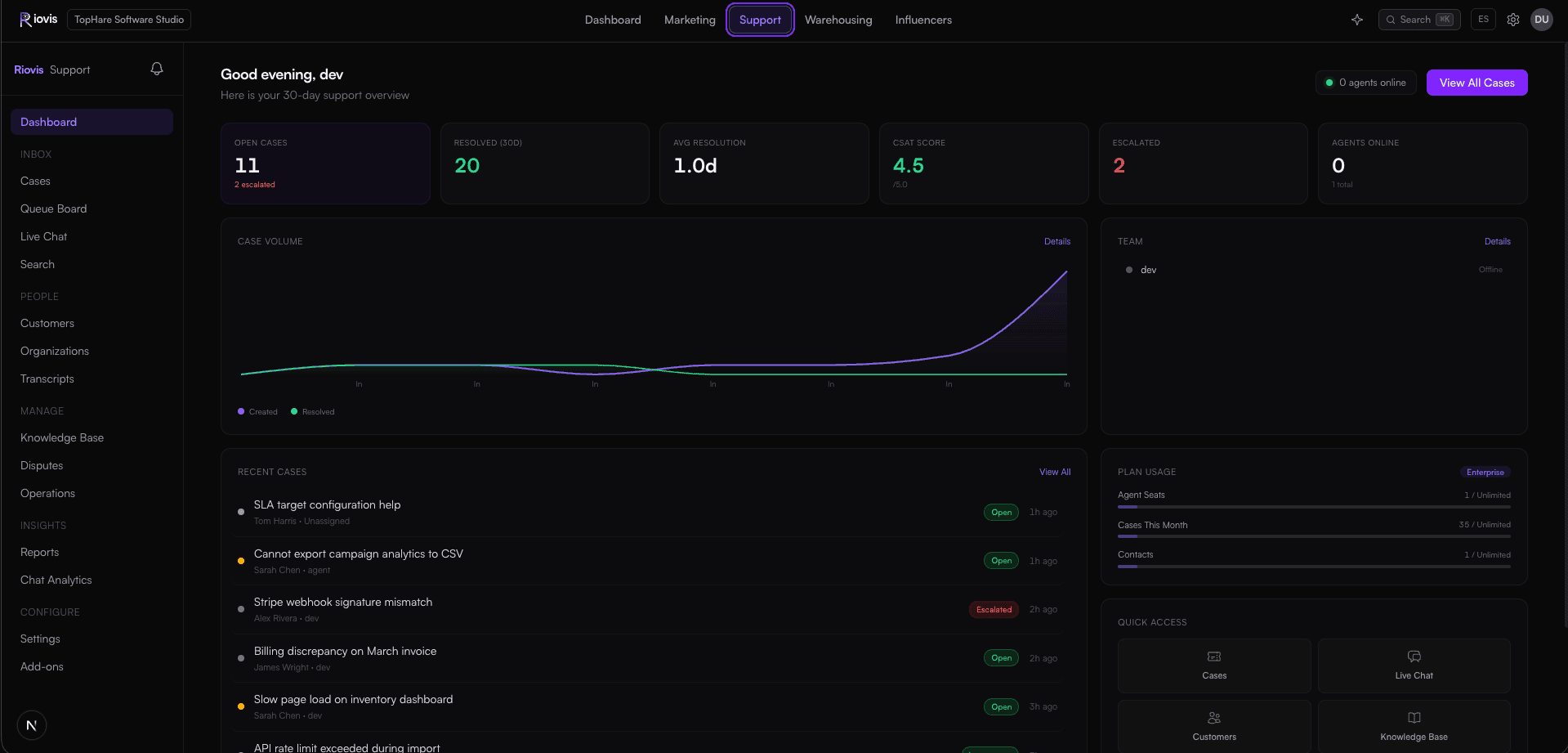1568x753 pixels.
Task: Click the Riovis logo
Action: point(38,20)
